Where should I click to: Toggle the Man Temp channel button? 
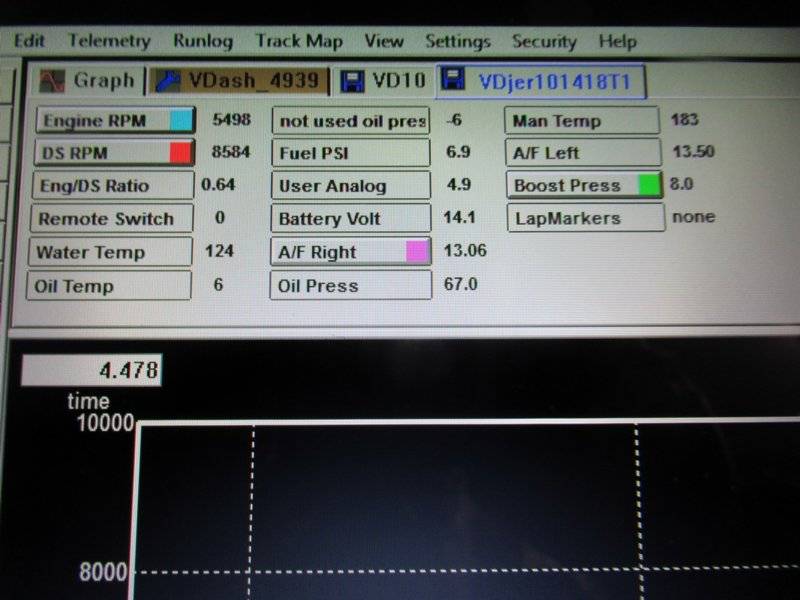582,121
